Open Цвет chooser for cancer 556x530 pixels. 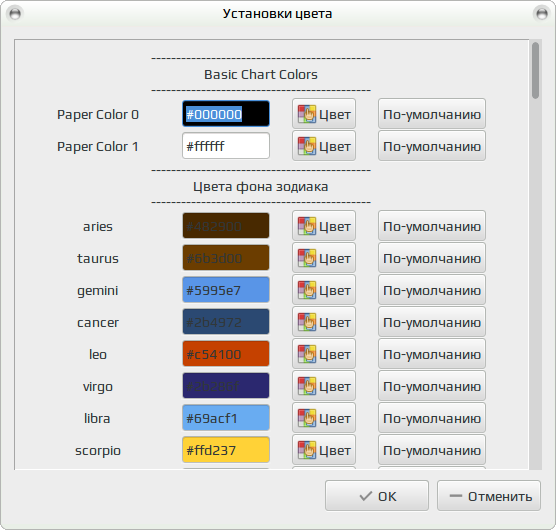point(324,322)
